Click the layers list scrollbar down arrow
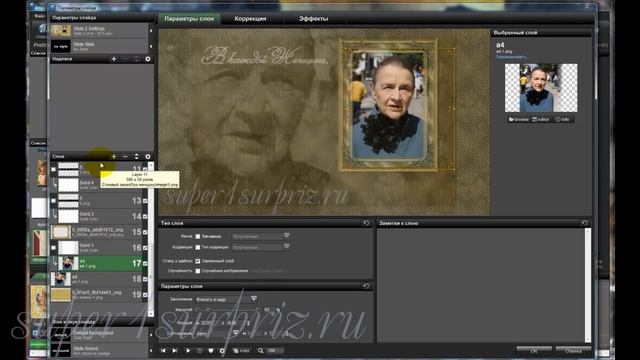The height and width of the screenshot is (360, 640). [x=151, y=313]
